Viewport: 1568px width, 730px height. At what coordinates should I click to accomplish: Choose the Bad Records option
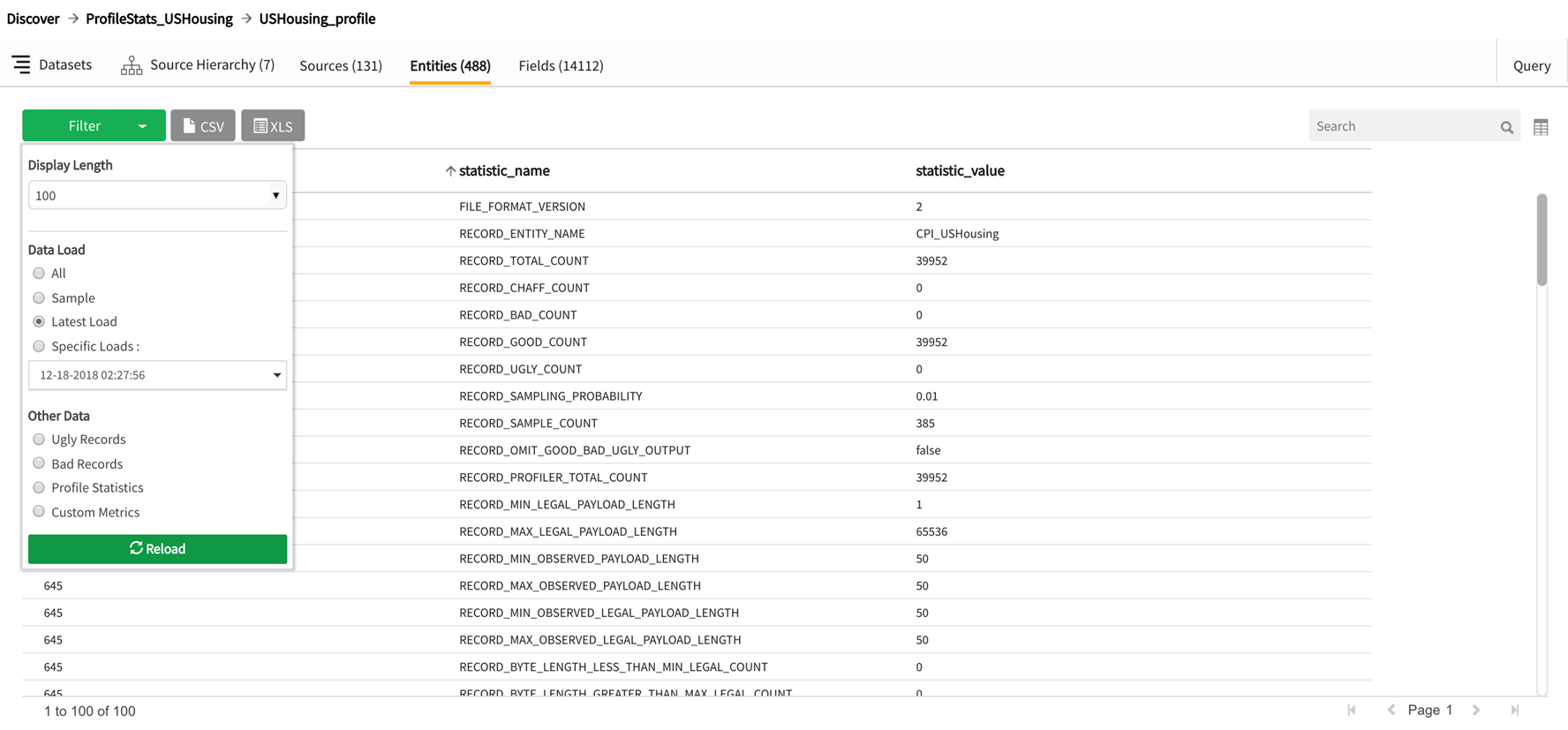[39, 463]
